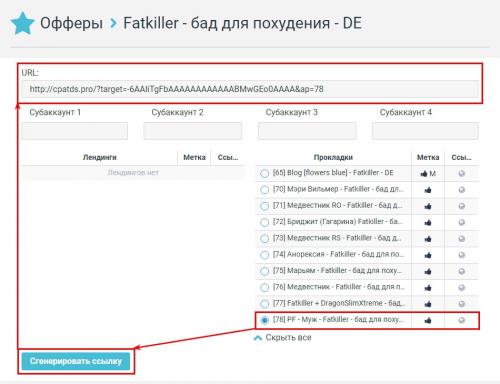Open the Офферы breadcrumb link
This screenshot has width=500, height=384.
tap(71, 23)
